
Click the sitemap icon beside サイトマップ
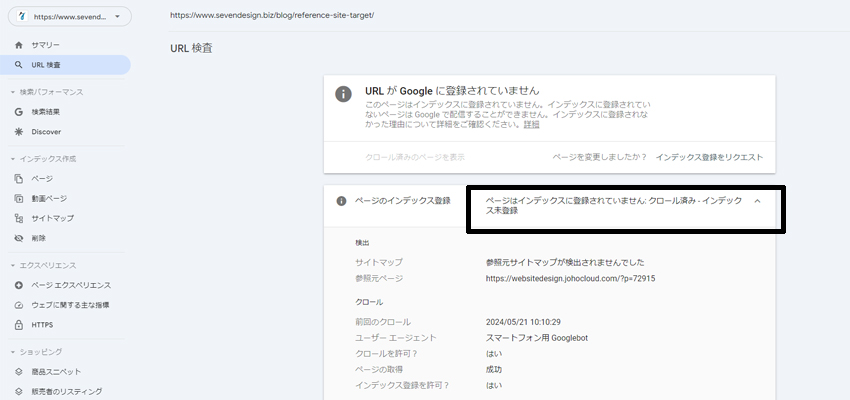[x=19, y=218]
